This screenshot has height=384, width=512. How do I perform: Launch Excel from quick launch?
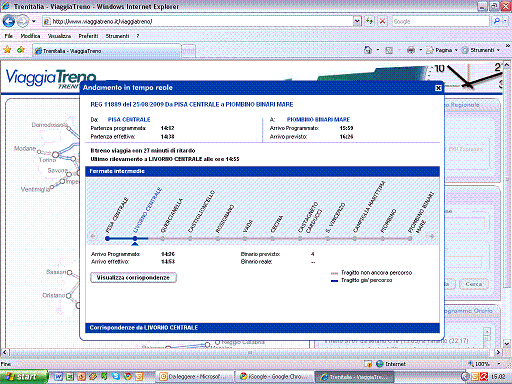pyautogui.click(x=70, y=377)
